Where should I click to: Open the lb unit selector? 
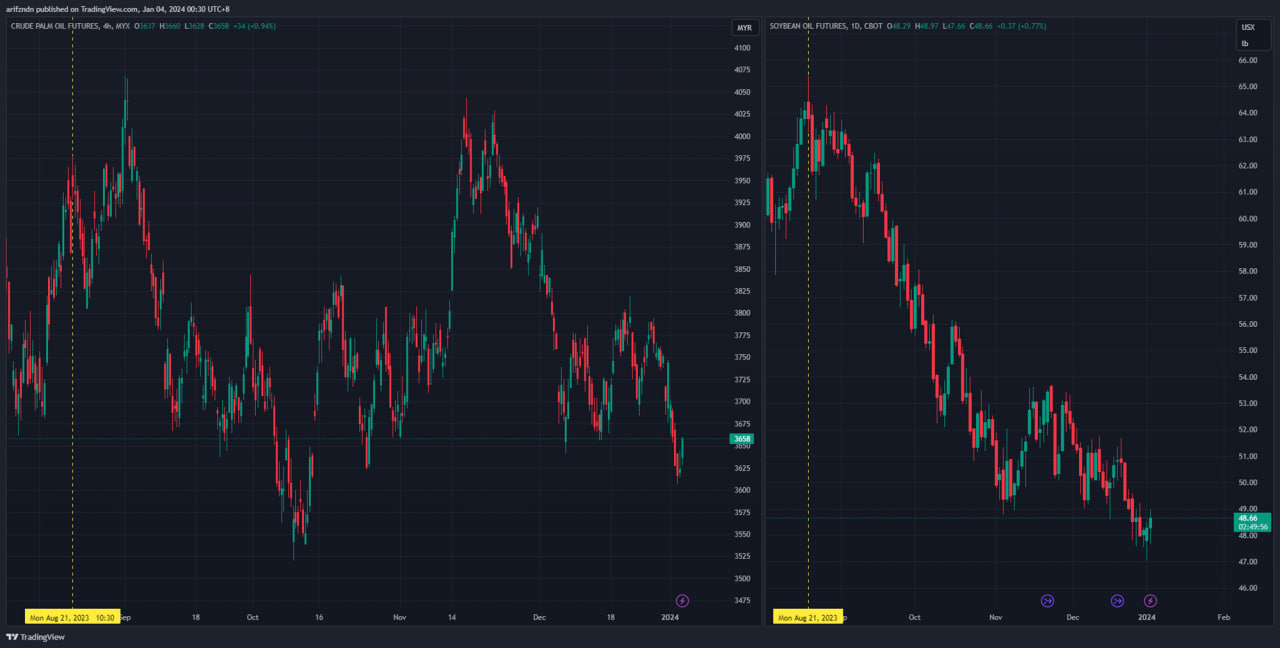pos(1245,43)
